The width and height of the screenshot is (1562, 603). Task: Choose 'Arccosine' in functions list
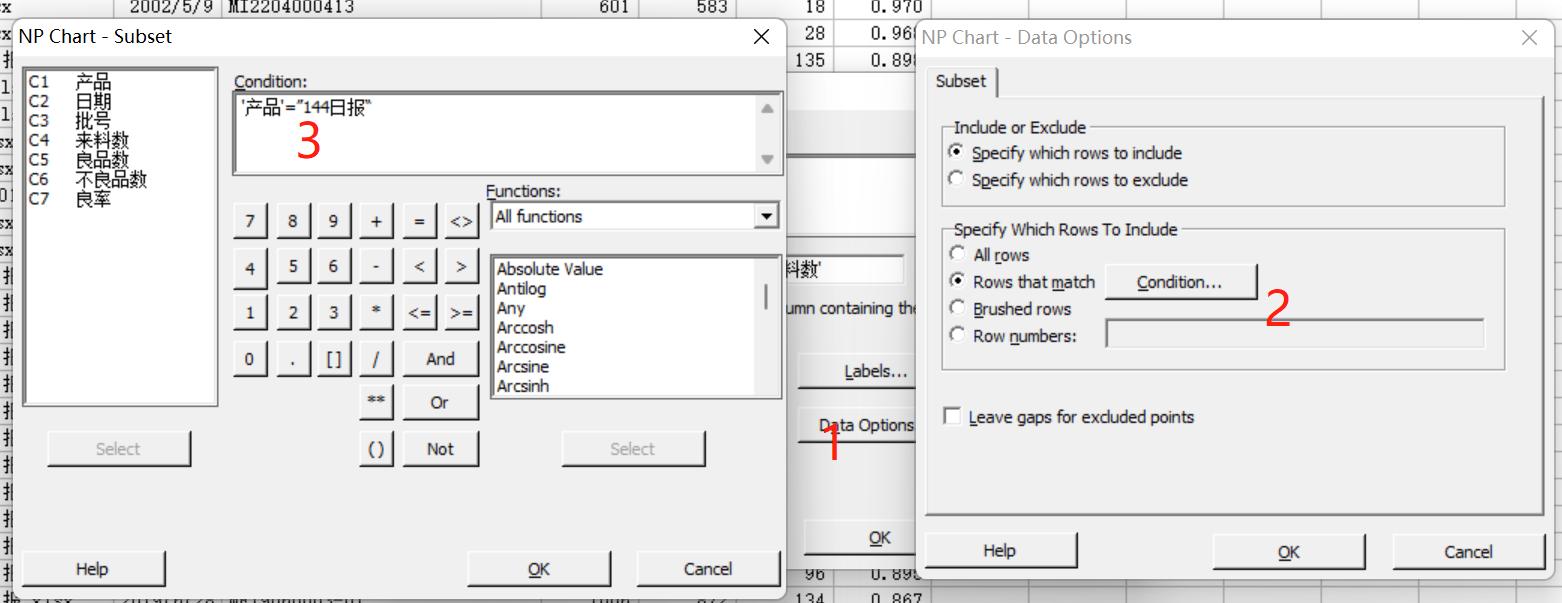tap(531, 347)
